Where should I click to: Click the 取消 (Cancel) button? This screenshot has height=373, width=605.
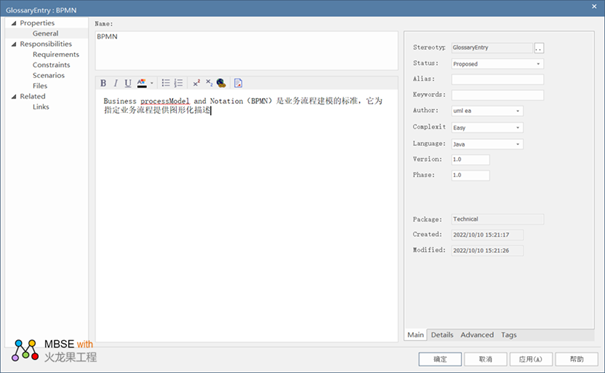tap(485, 359)
